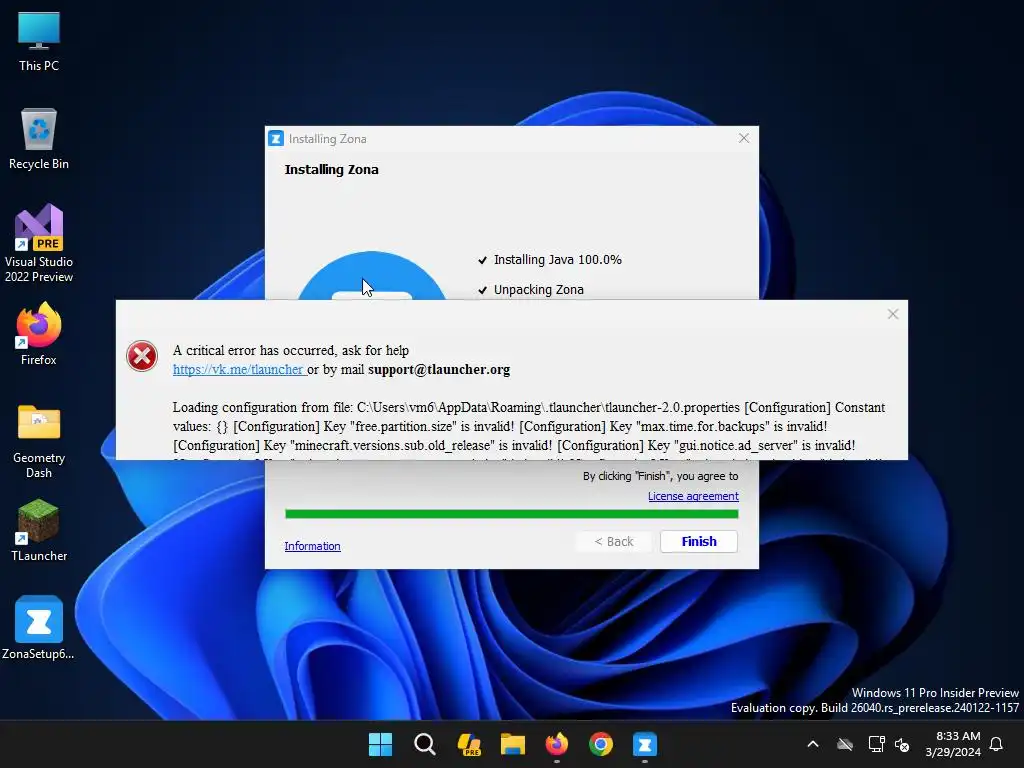Click Zona icon in installer title bar
The width and height of the screenshot is (1024, 768).
point(276,138)
